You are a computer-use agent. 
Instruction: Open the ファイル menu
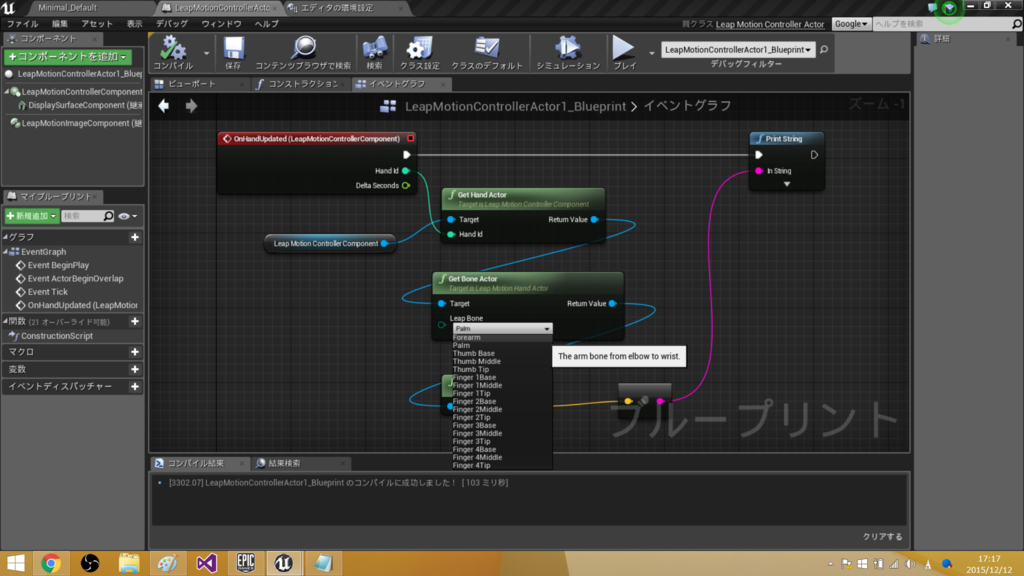click(x=23, y=24)
